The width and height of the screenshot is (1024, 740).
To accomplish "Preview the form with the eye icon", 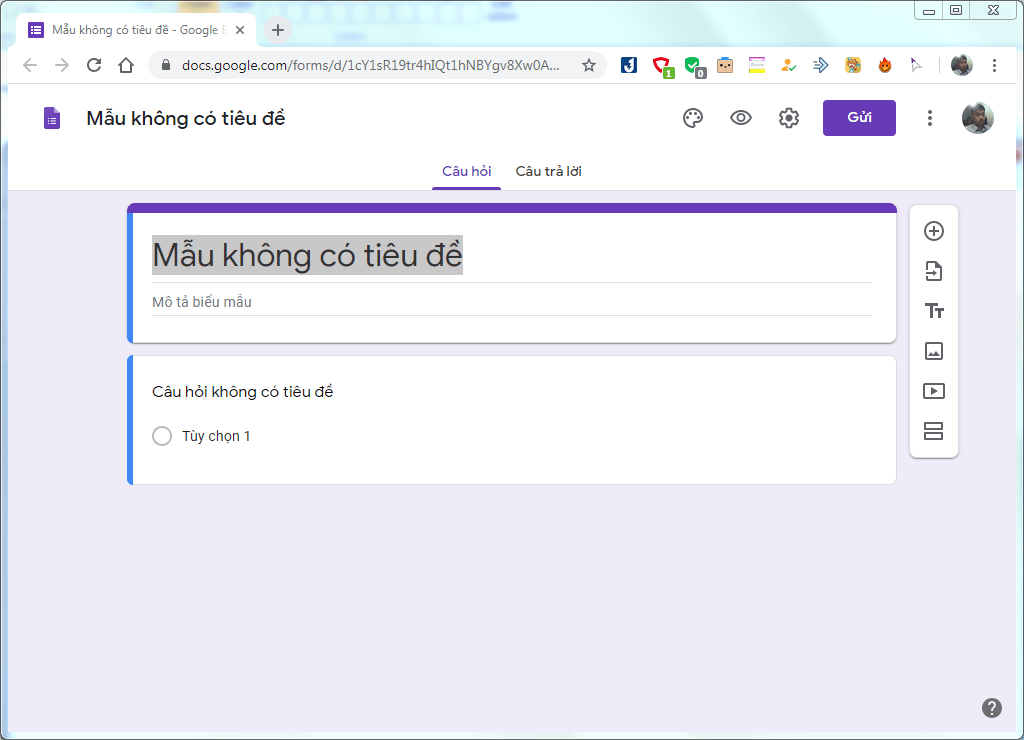I will (741, 118).
